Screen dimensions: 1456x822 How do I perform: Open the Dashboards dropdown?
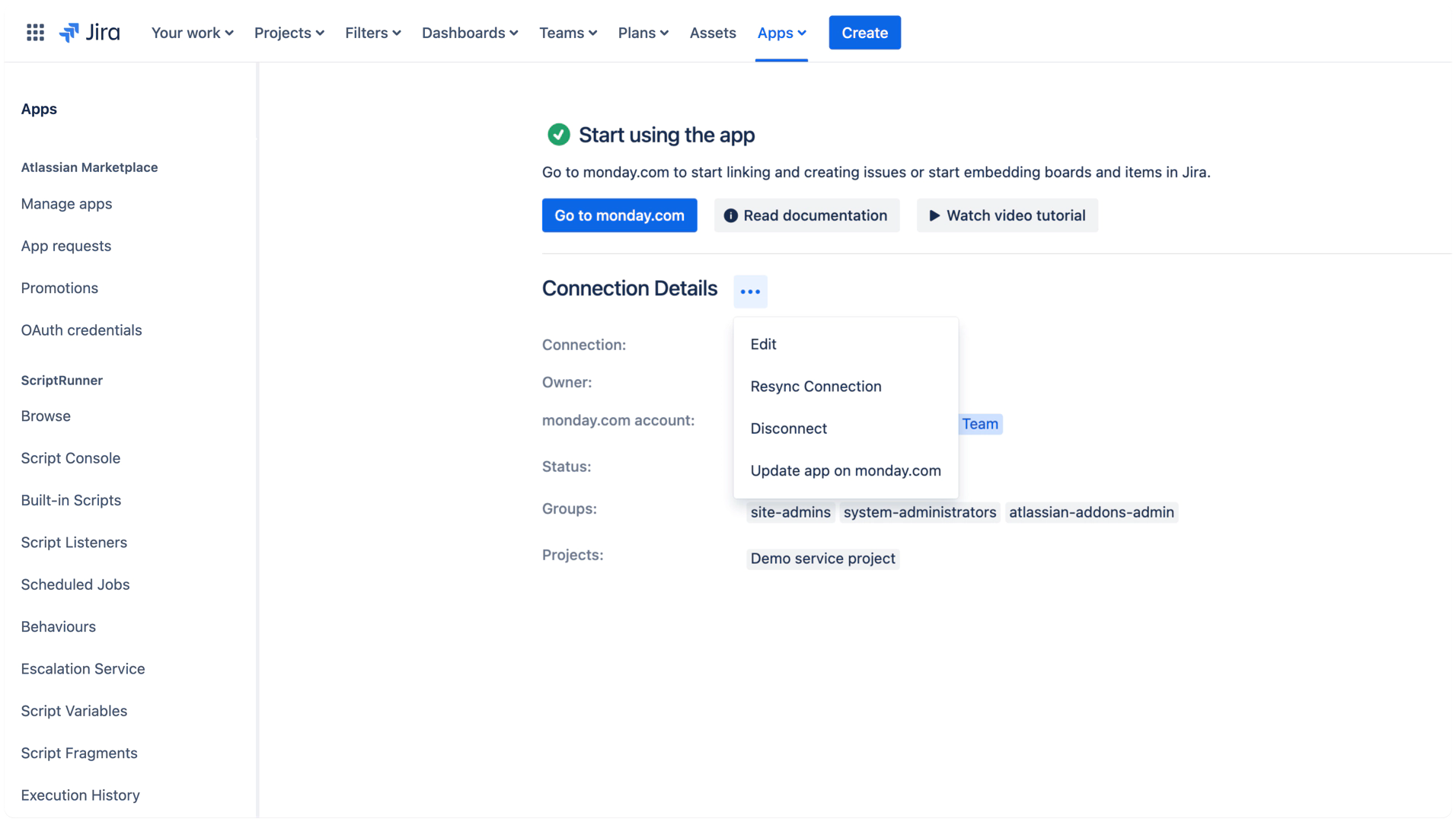click(x=470, y=33)
